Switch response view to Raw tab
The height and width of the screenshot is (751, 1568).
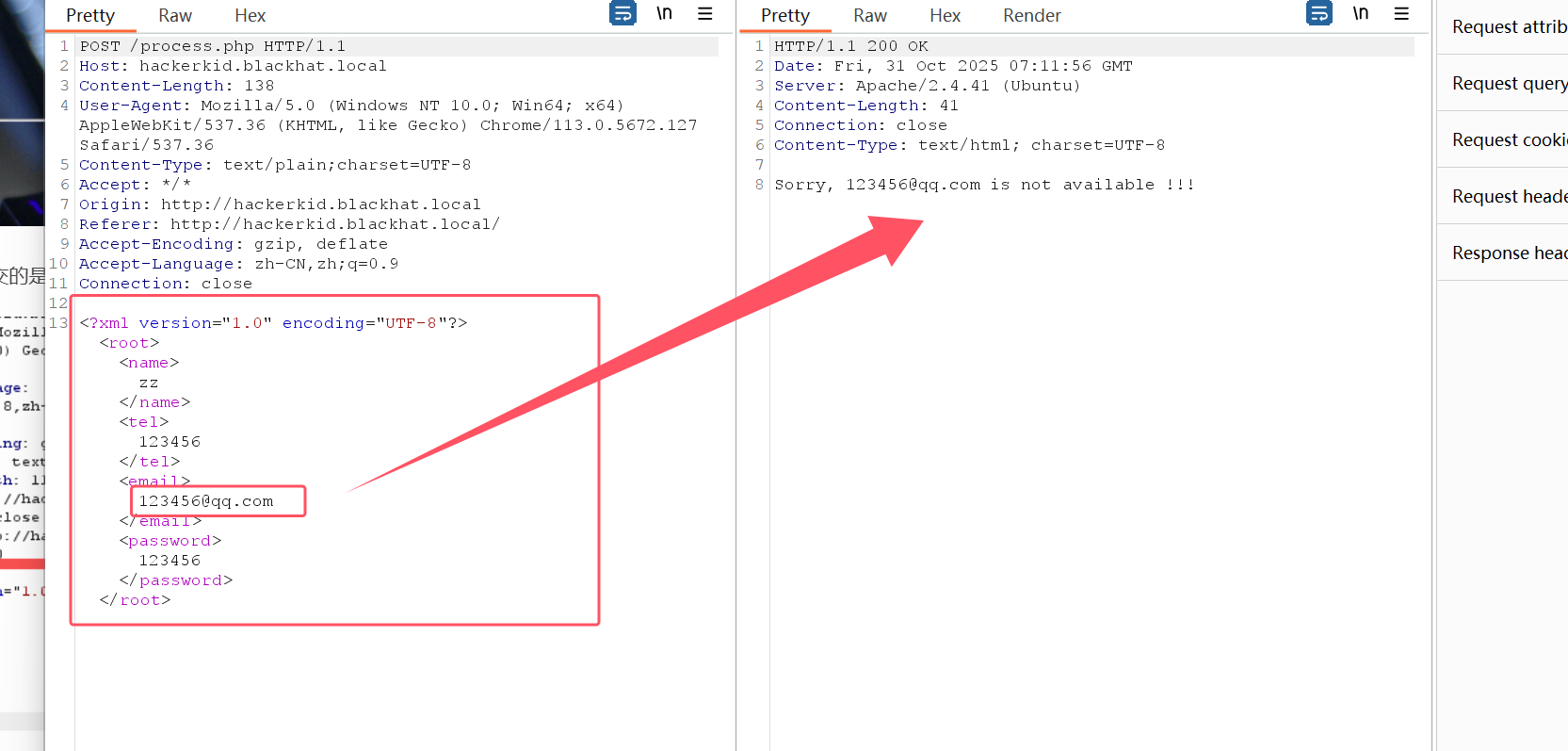pos(870,16)
